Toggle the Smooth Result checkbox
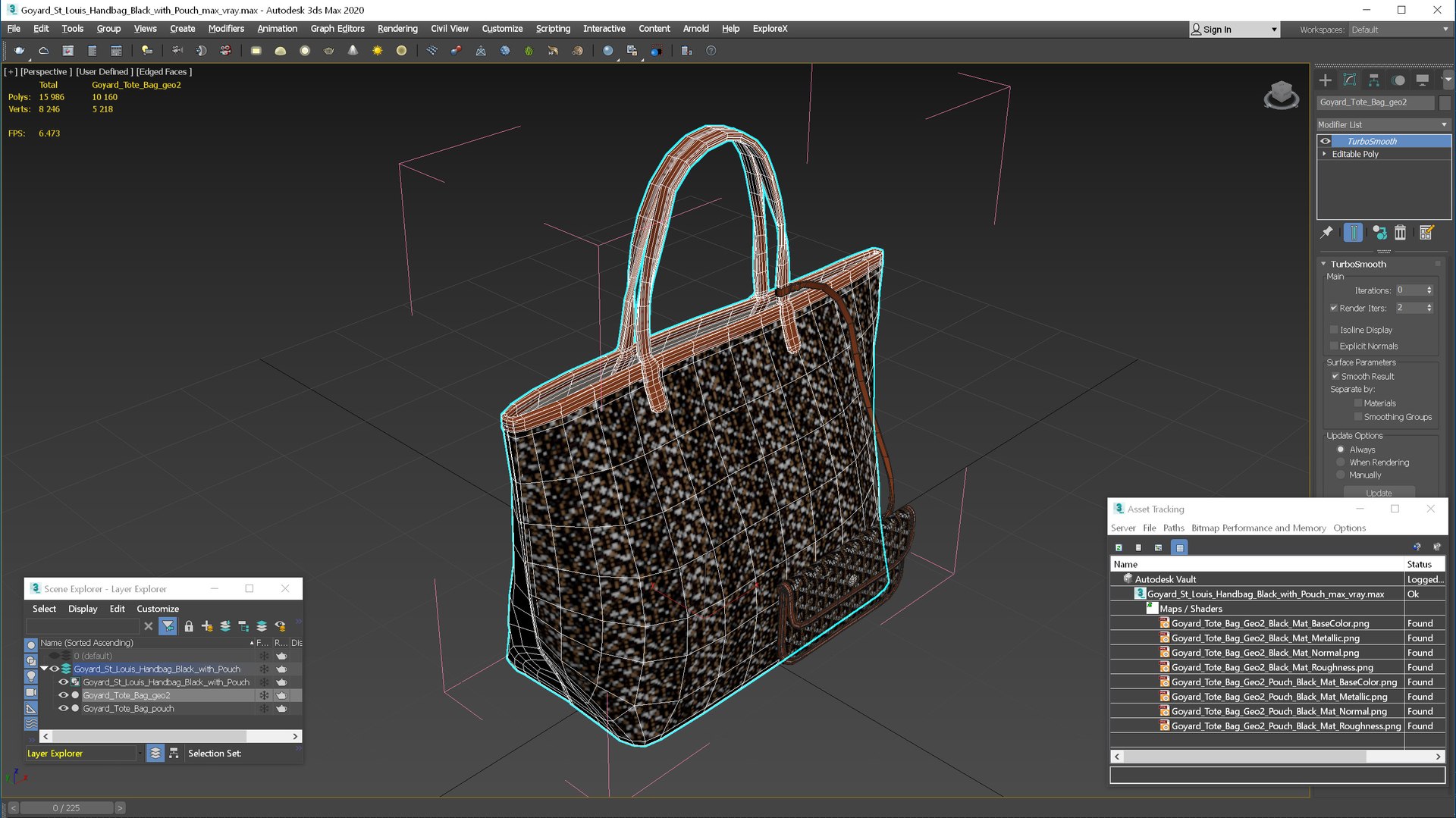The height and width of the screenshot is (818, 1456). click(1335, 376)
